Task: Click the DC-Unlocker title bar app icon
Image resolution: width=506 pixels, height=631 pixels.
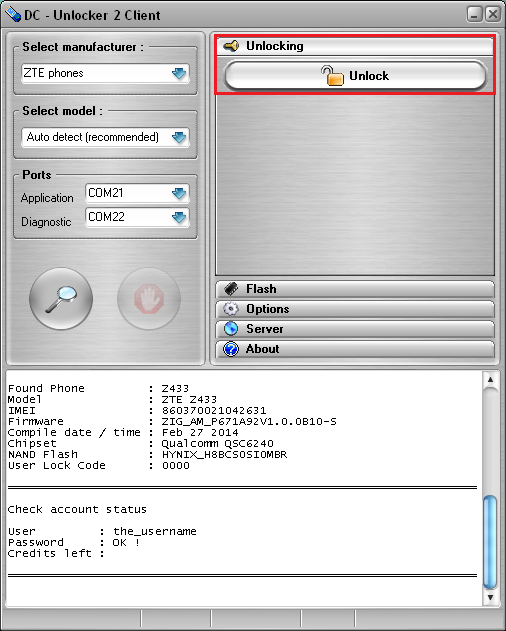Action: pyautogui.click(x=12, y=15)
